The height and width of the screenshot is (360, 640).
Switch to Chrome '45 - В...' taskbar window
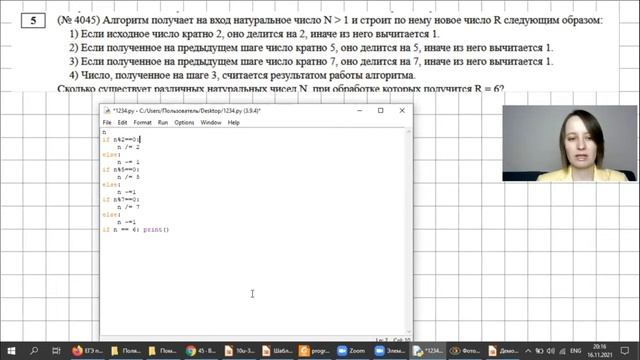[x=200, y=351]
